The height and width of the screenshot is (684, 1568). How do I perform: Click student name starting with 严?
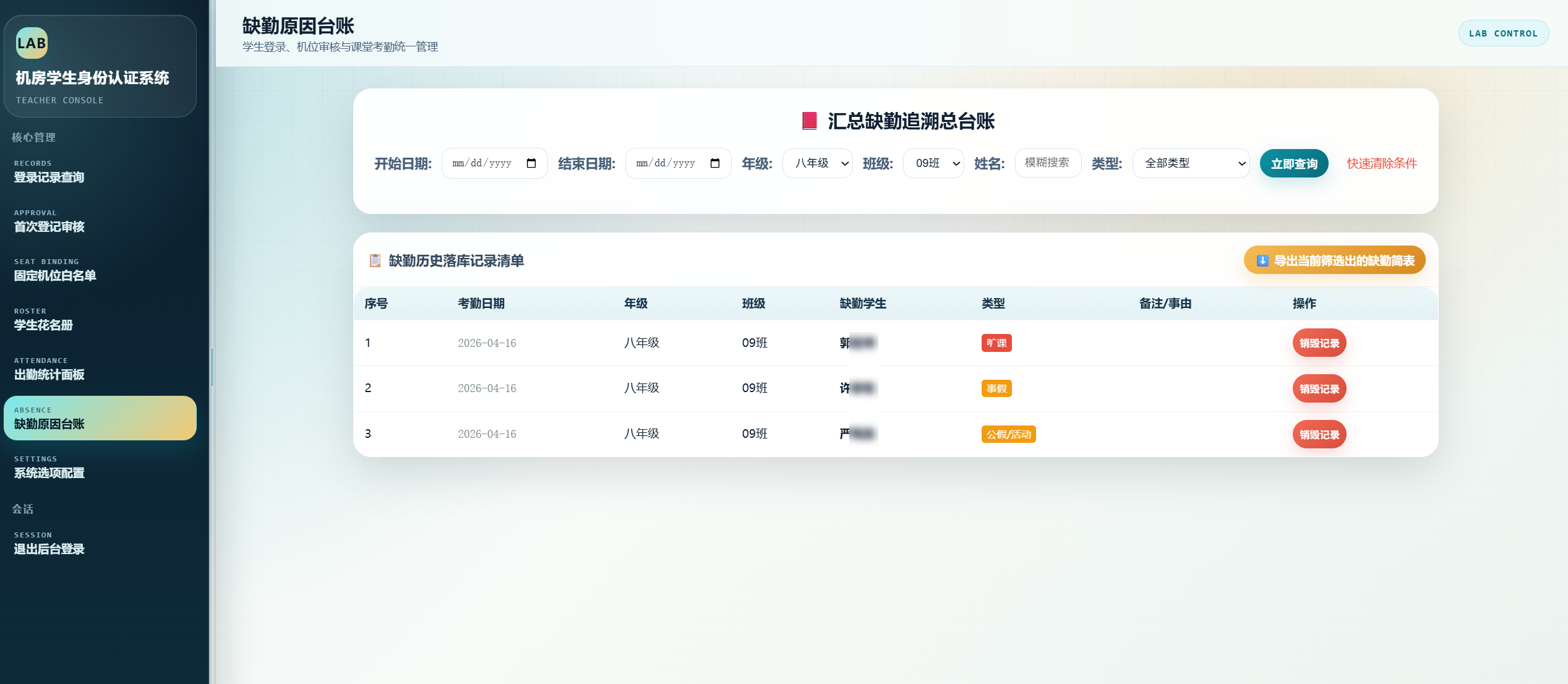pos(859,434)
